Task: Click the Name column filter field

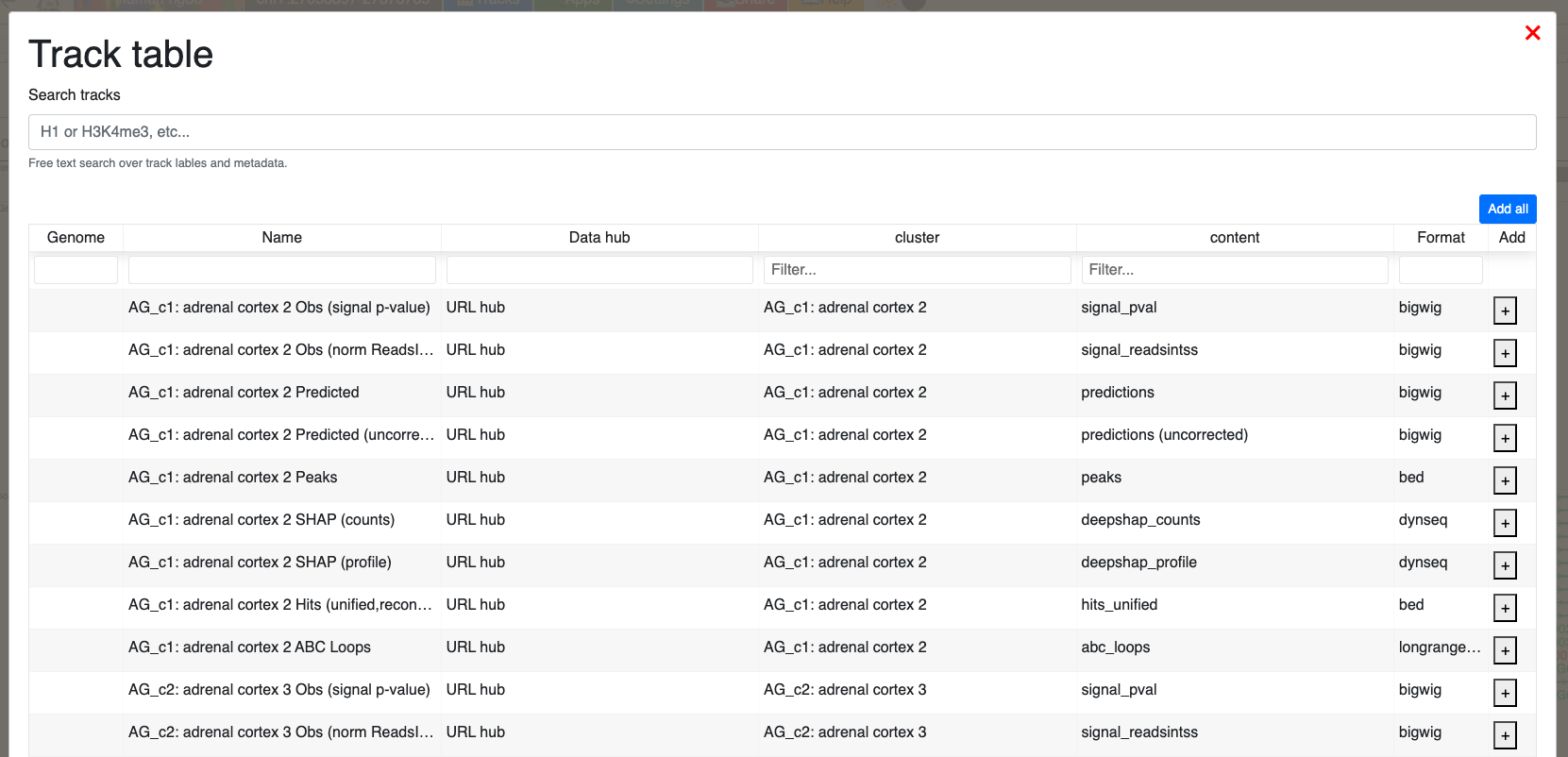Action: coord(281,270)
